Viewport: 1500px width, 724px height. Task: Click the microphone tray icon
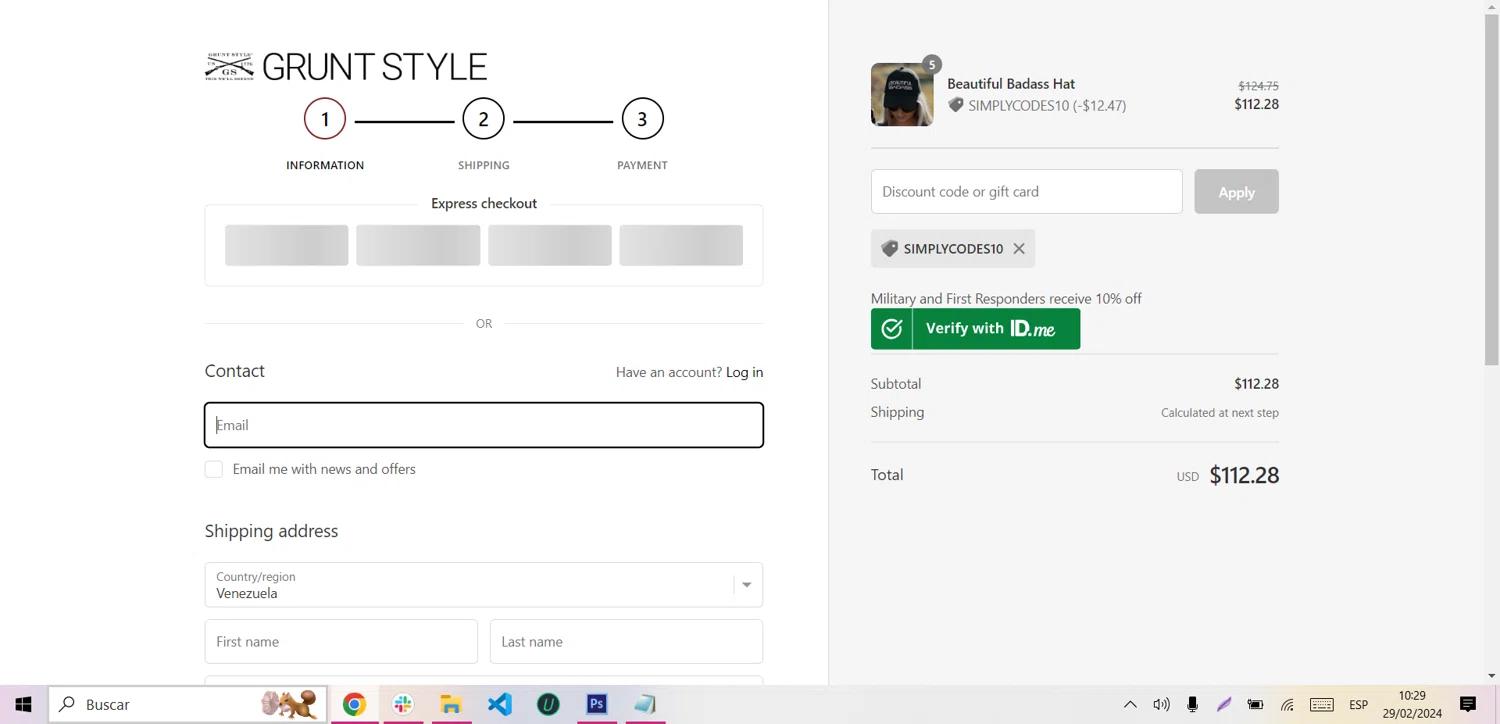pos(1192,704)
